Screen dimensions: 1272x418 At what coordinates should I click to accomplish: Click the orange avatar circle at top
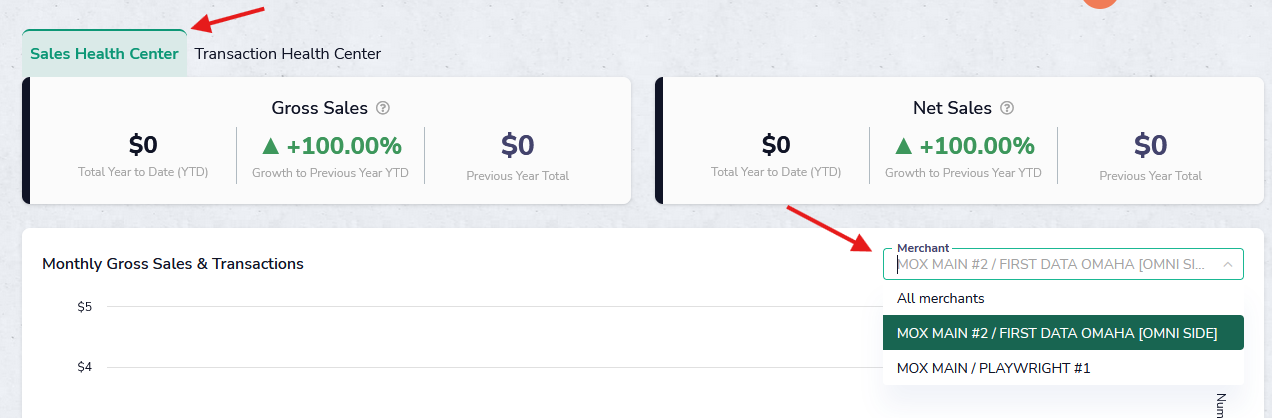(1099, 5)
